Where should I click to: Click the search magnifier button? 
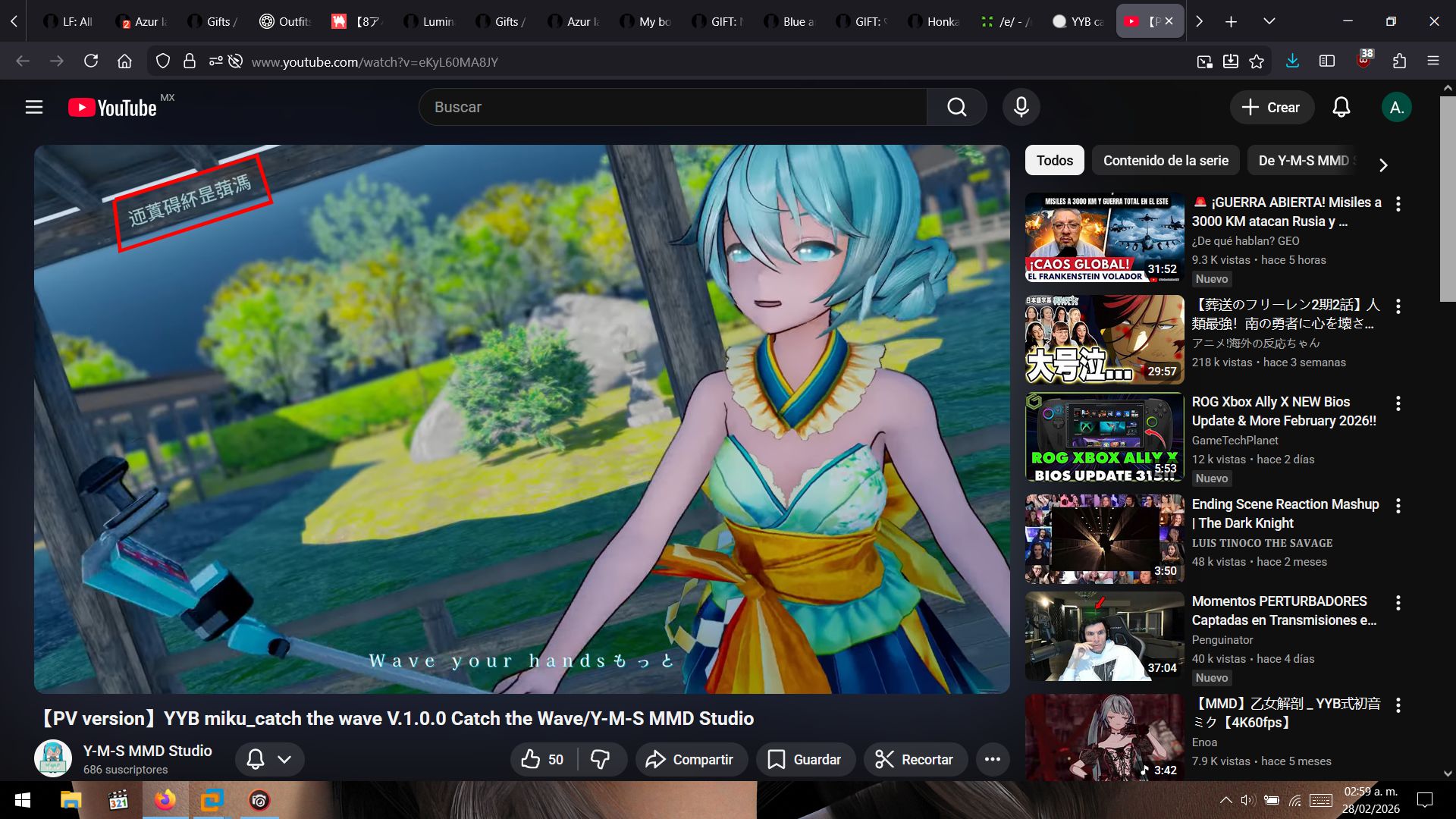point(956,107)
